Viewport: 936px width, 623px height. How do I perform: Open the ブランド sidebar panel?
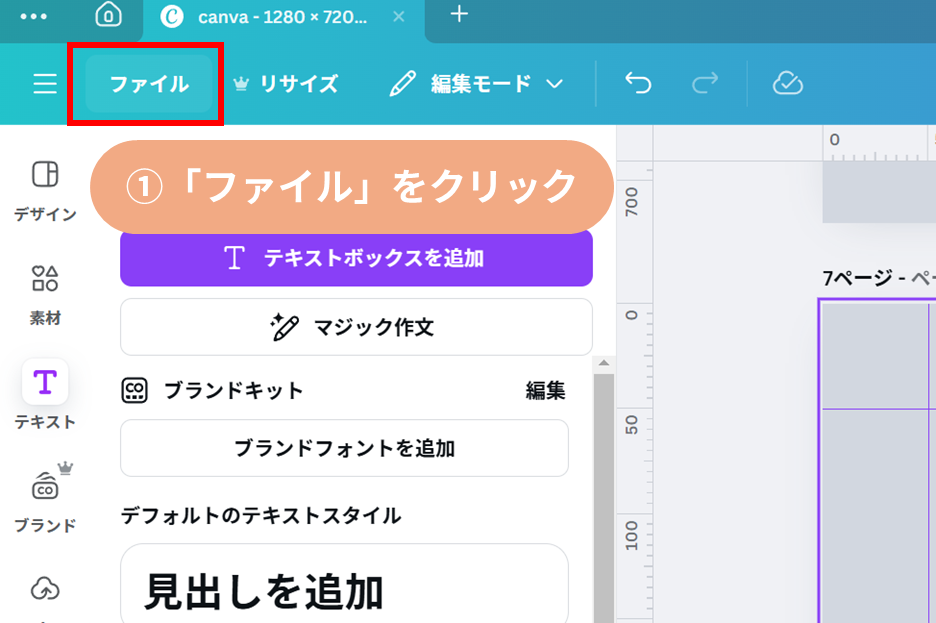(x=45, y=499)
